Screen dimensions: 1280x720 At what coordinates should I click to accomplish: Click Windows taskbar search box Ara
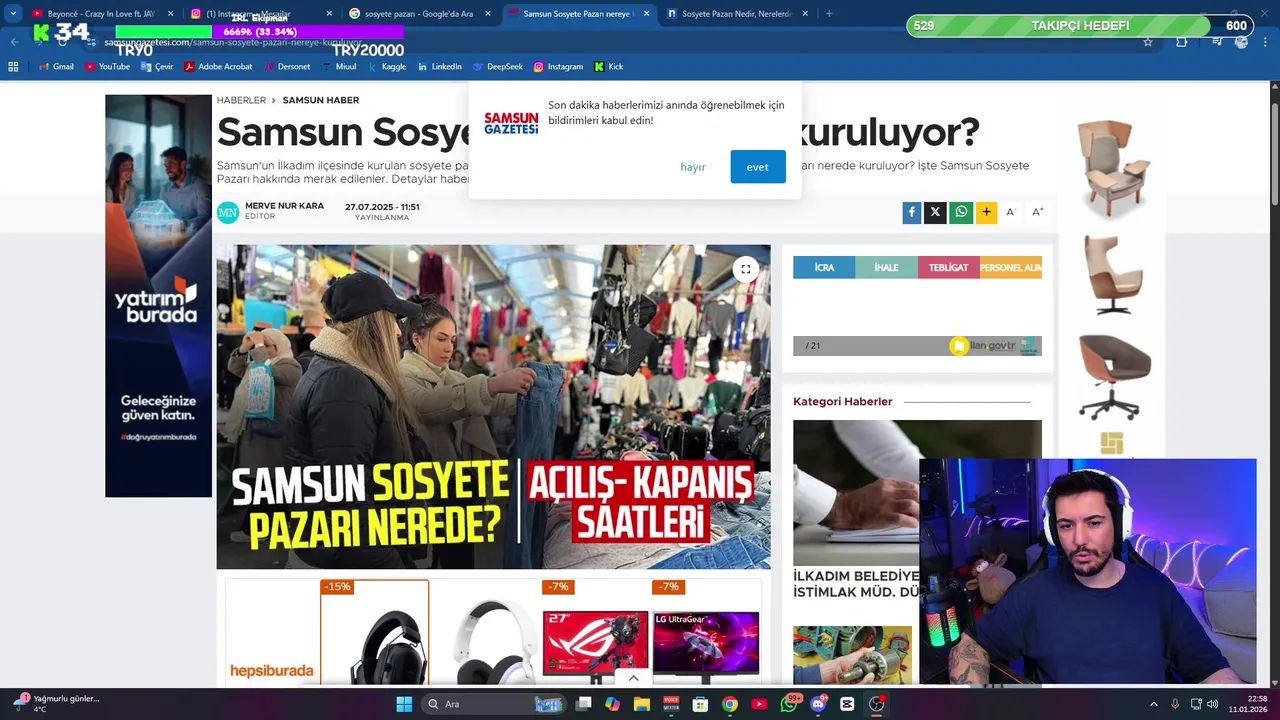point(493,704)
